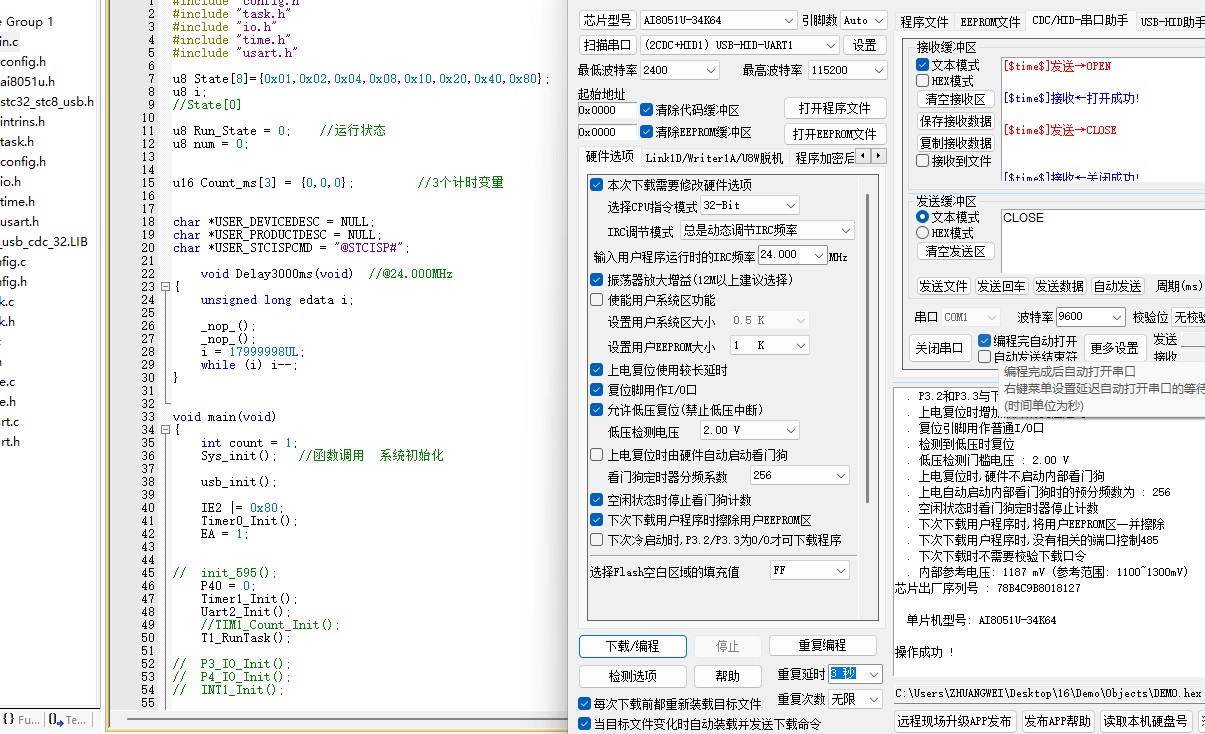This screenshot has width=1205, height=734.
Task: Click 读取本机硬盘号 button
Action: pyautogui.click(x=1146, y=721)
